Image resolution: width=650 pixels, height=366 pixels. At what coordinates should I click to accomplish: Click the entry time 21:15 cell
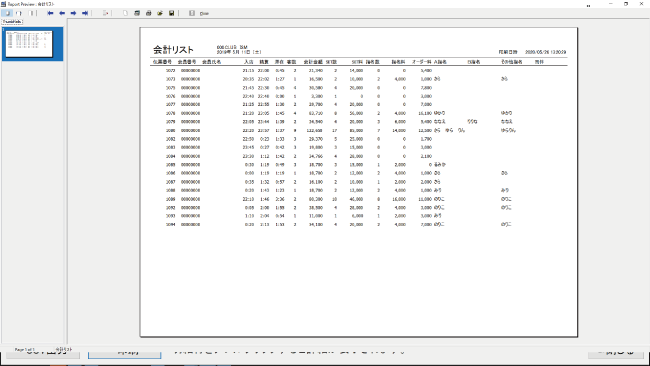pos(248,70)
